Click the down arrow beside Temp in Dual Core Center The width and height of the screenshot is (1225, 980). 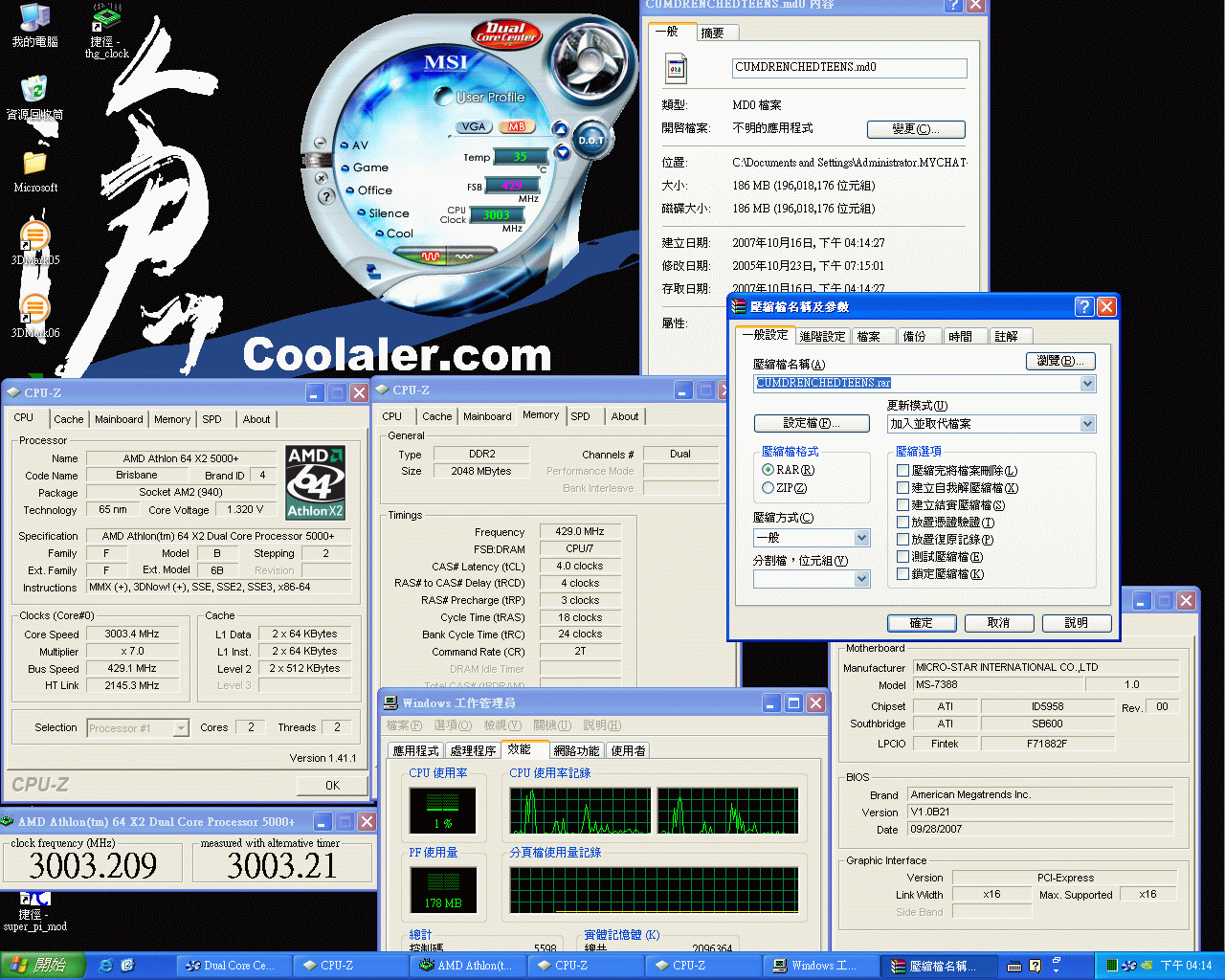(x=563, y=153)
